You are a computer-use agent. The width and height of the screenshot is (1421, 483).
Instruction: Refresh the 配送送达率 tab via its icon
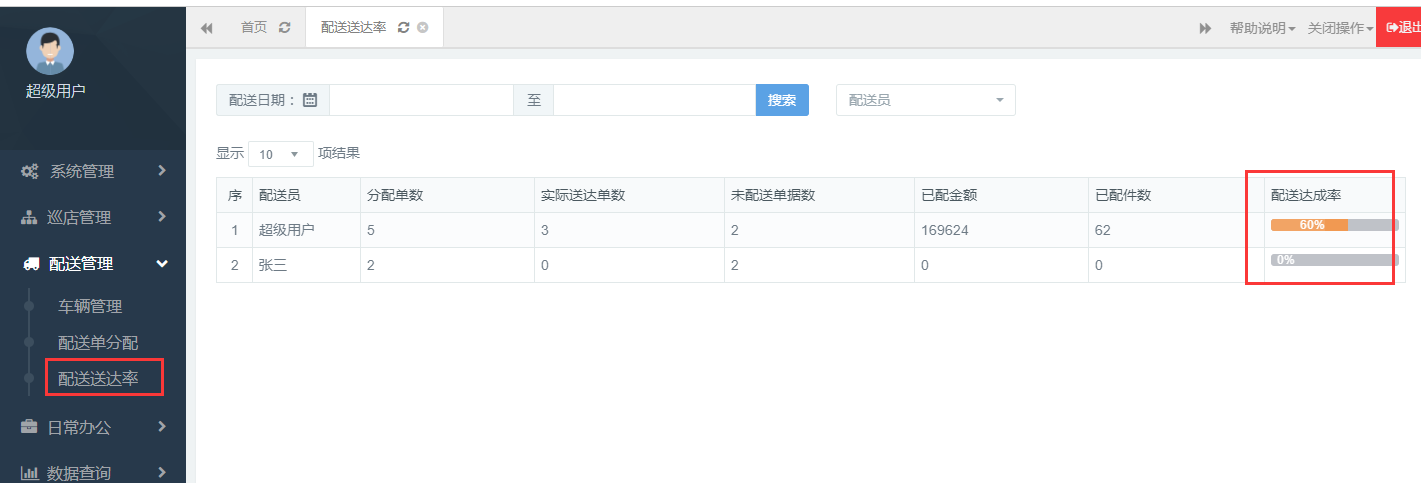(x=403, y=28)
